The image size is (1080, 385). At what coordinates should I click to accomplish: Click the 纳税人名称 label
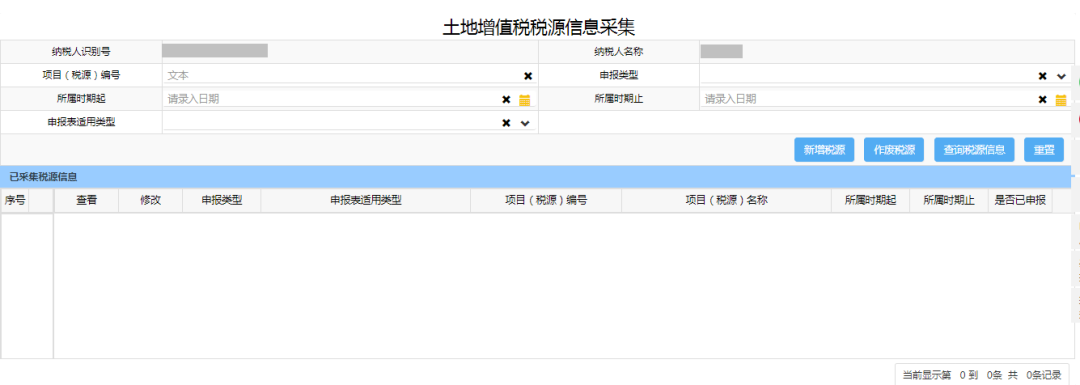pyautogui.click(x=619, y=52)
